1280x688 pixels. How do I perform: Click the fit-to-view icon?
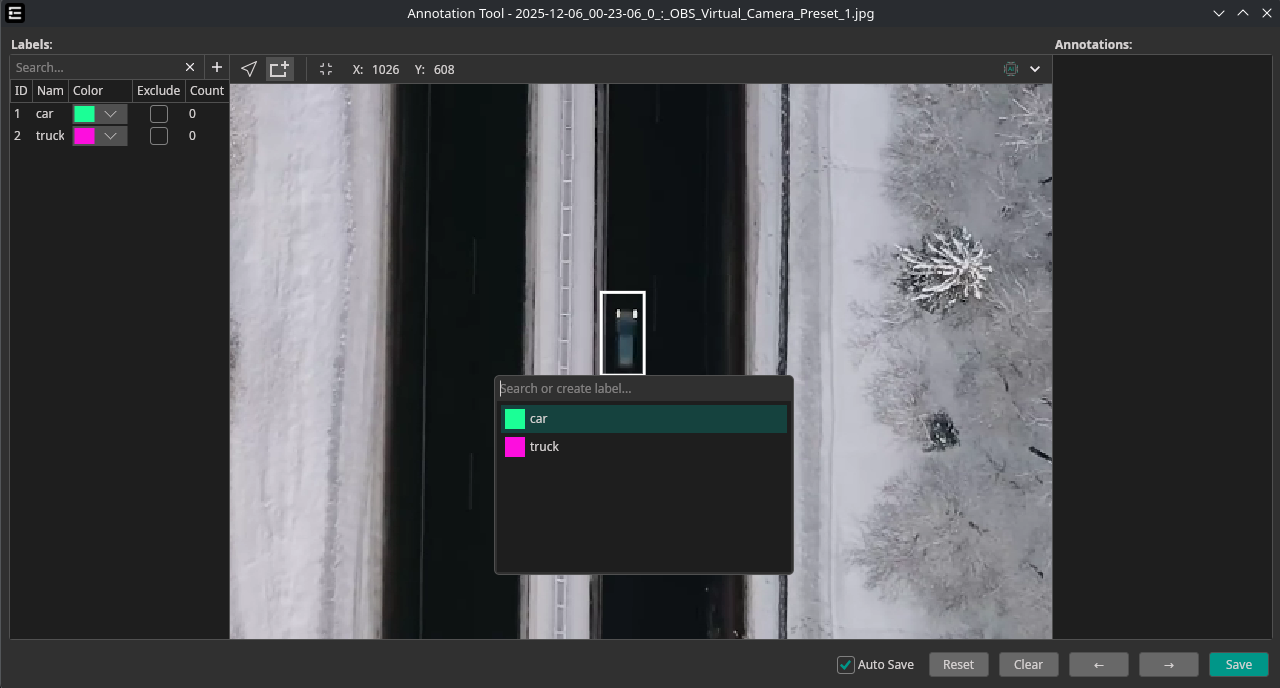coord(326,69)
